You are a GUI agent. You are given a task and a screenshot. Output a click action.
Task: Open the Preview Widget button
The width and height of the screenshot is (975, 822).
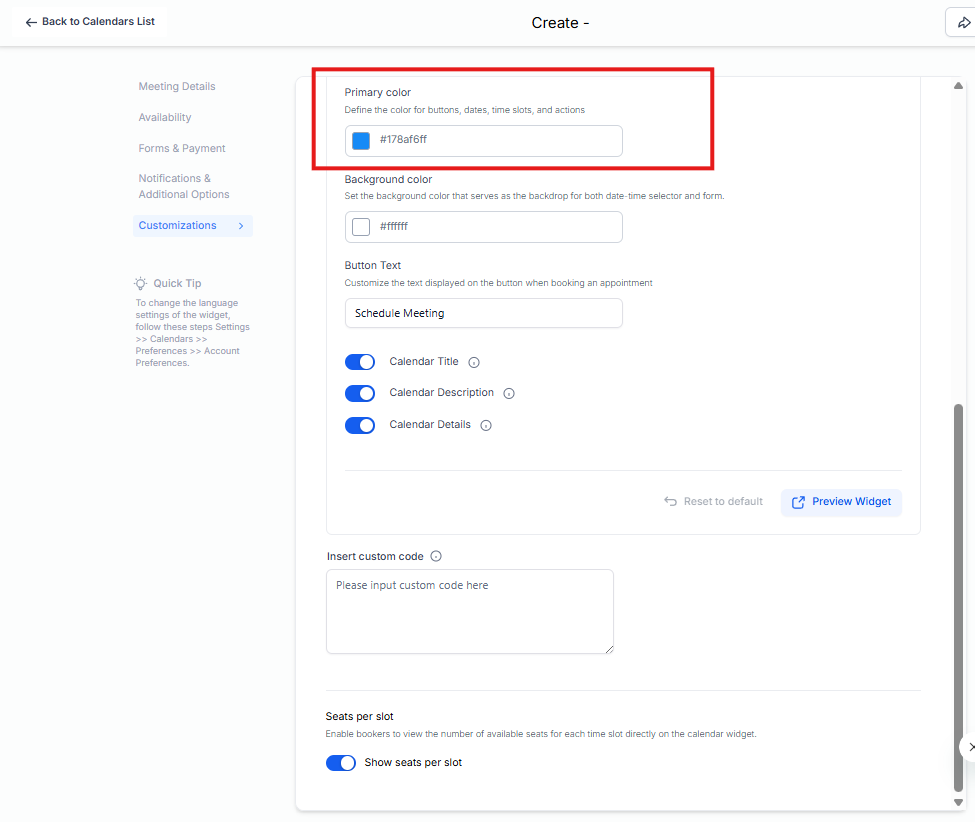(841, 502)
